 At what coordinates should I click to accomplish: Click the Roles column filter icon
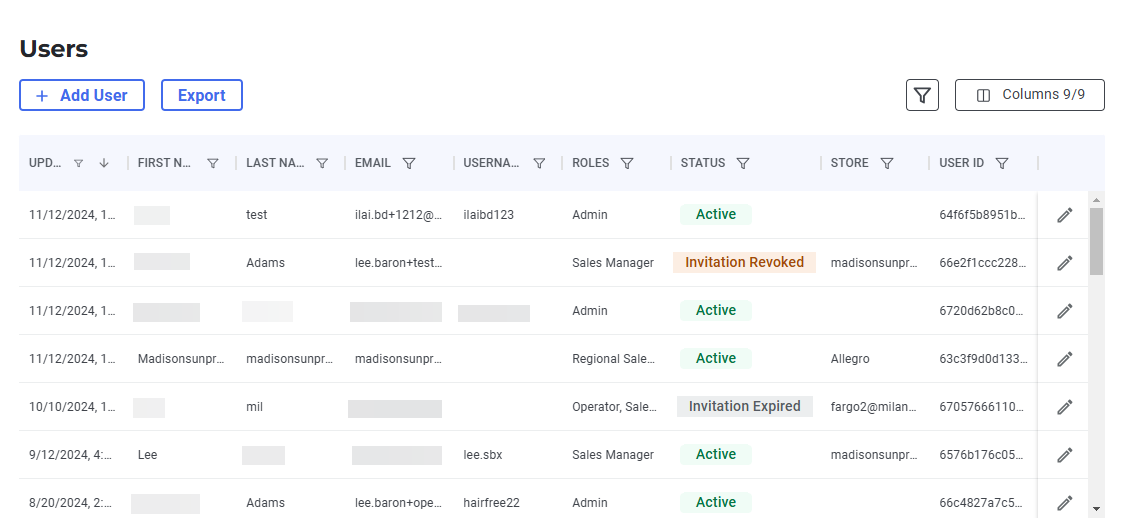coord(628,163)
